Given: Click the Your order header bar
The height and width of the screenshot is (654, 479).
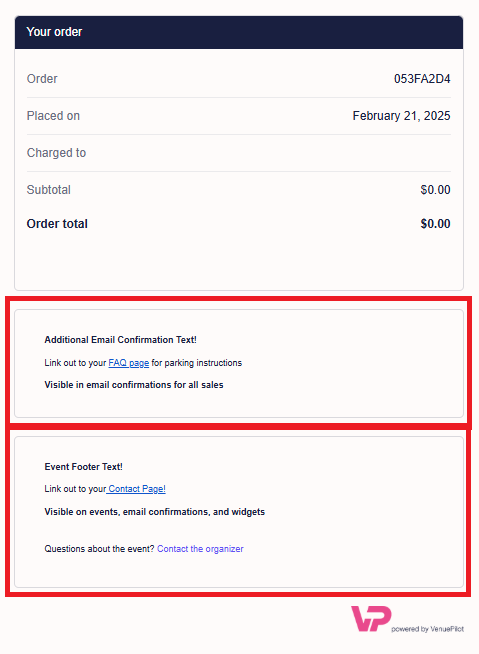Looking at the screenshot, I should [239, 32].
